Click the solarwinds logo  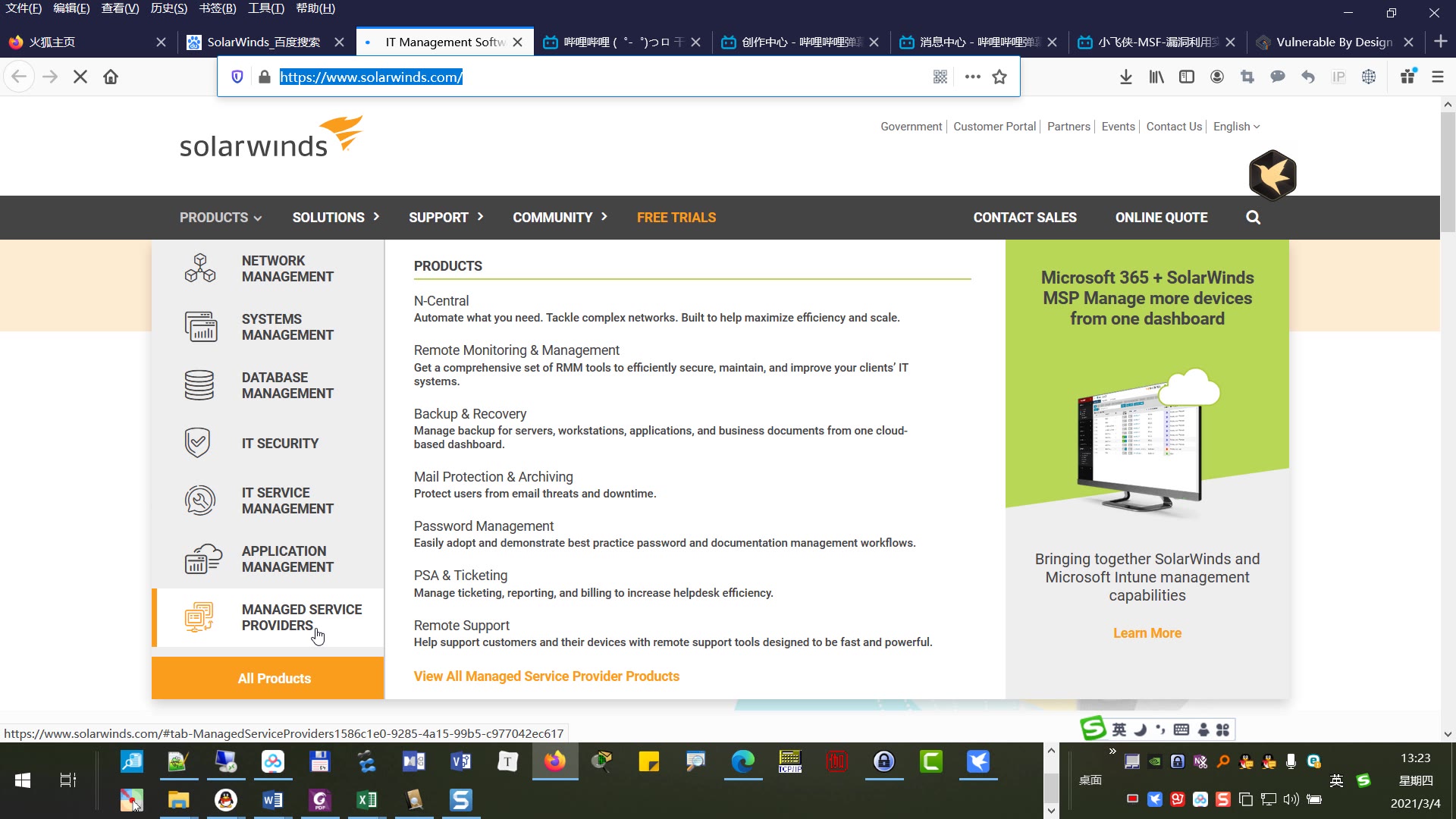click(271, 137)
